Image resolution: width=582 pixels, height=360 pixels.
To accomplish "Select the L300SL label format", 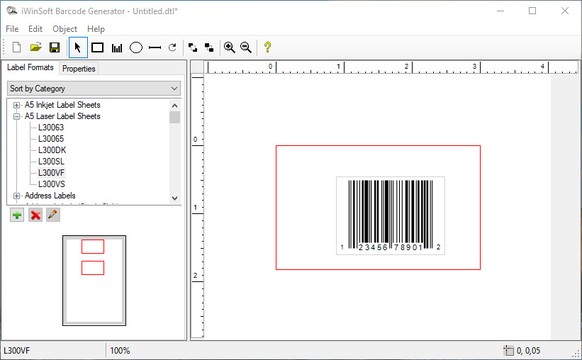I will pos(51,161).
